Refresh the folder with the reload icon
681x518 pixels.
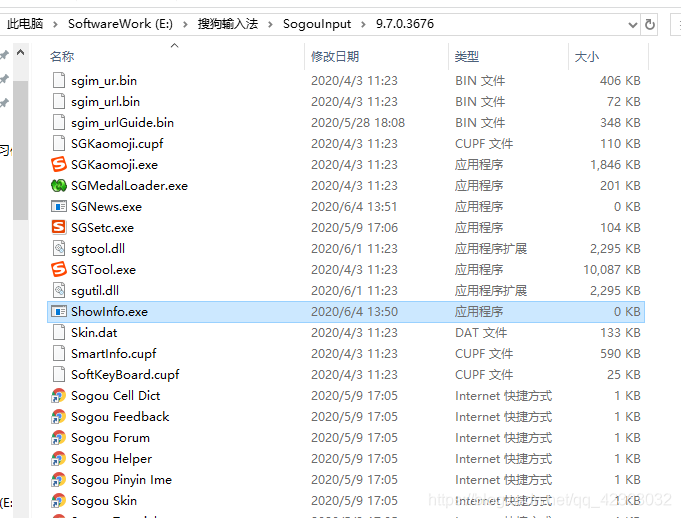650,24
